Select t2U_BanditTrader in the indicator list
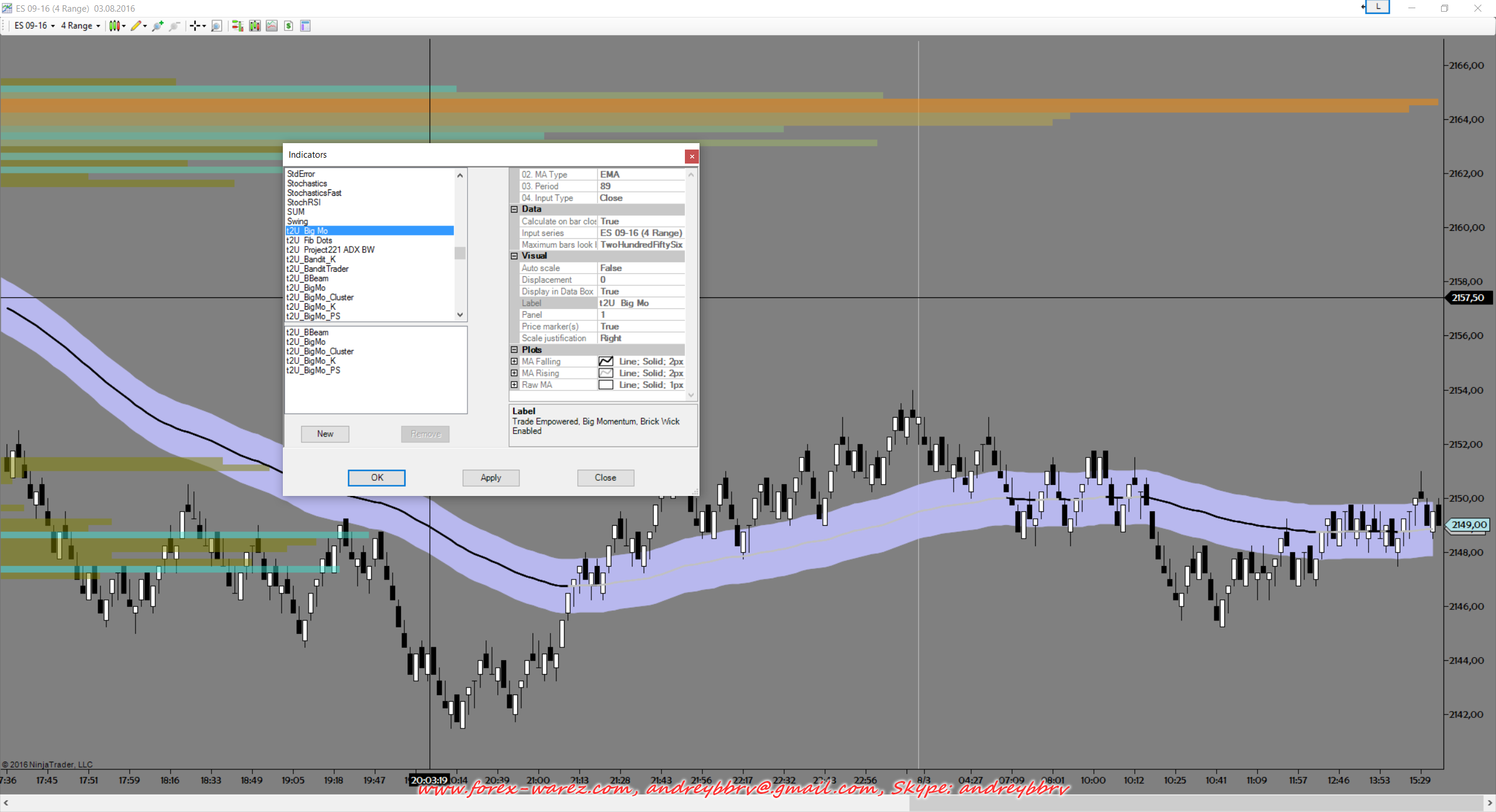 pyautogui.click(x=317, y=269)
